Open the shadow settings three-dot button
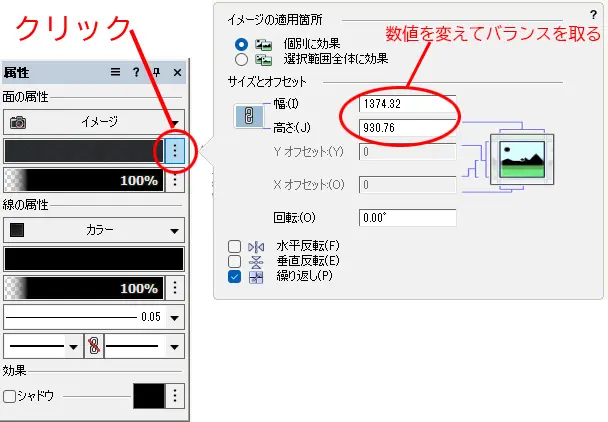The width and height of the screenshot is (608, 422). [x=175, y=396]
